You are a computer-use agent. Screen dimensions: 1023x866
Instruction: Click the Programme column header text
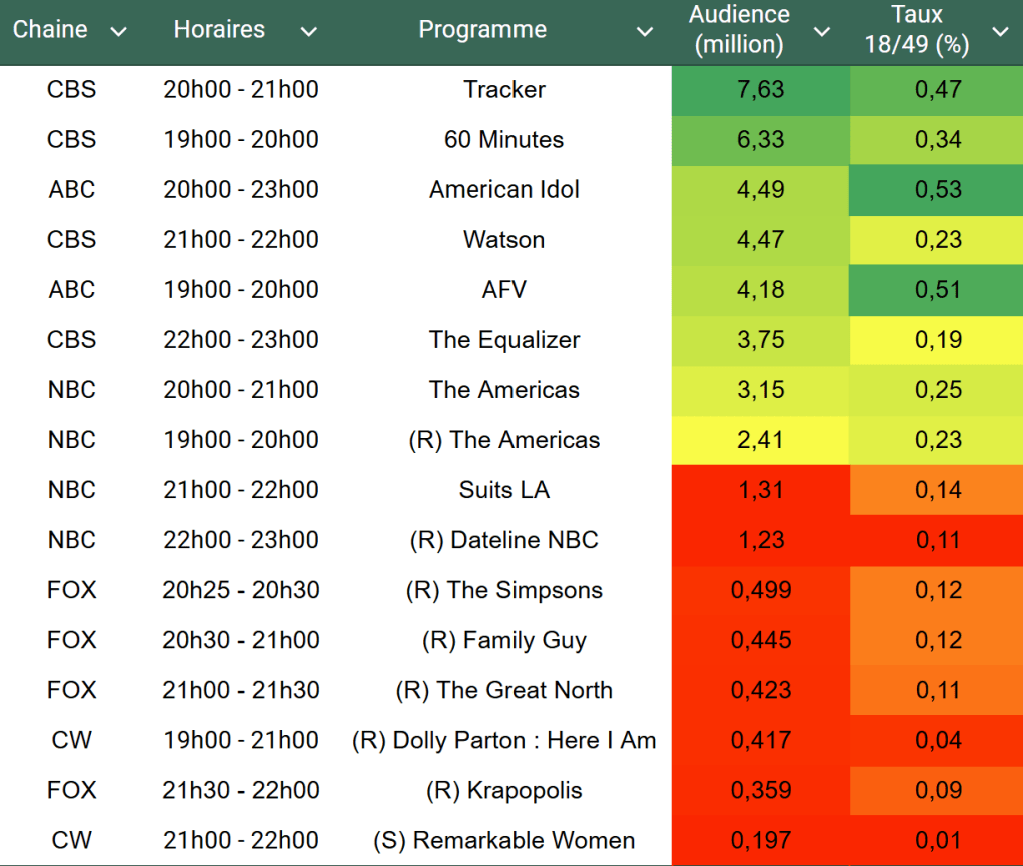point(482,30)
